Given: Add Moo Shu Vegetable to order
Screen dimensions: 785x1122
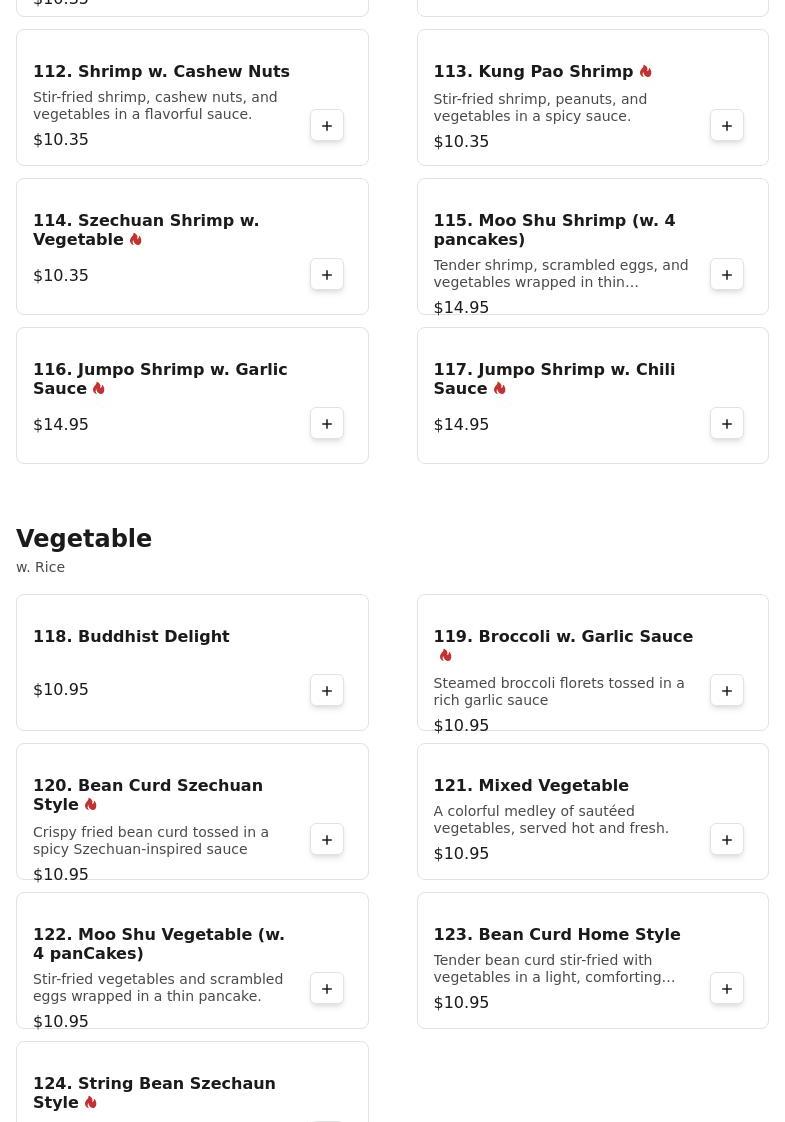Looking at the screenshot, I should [x=327, y=989].
